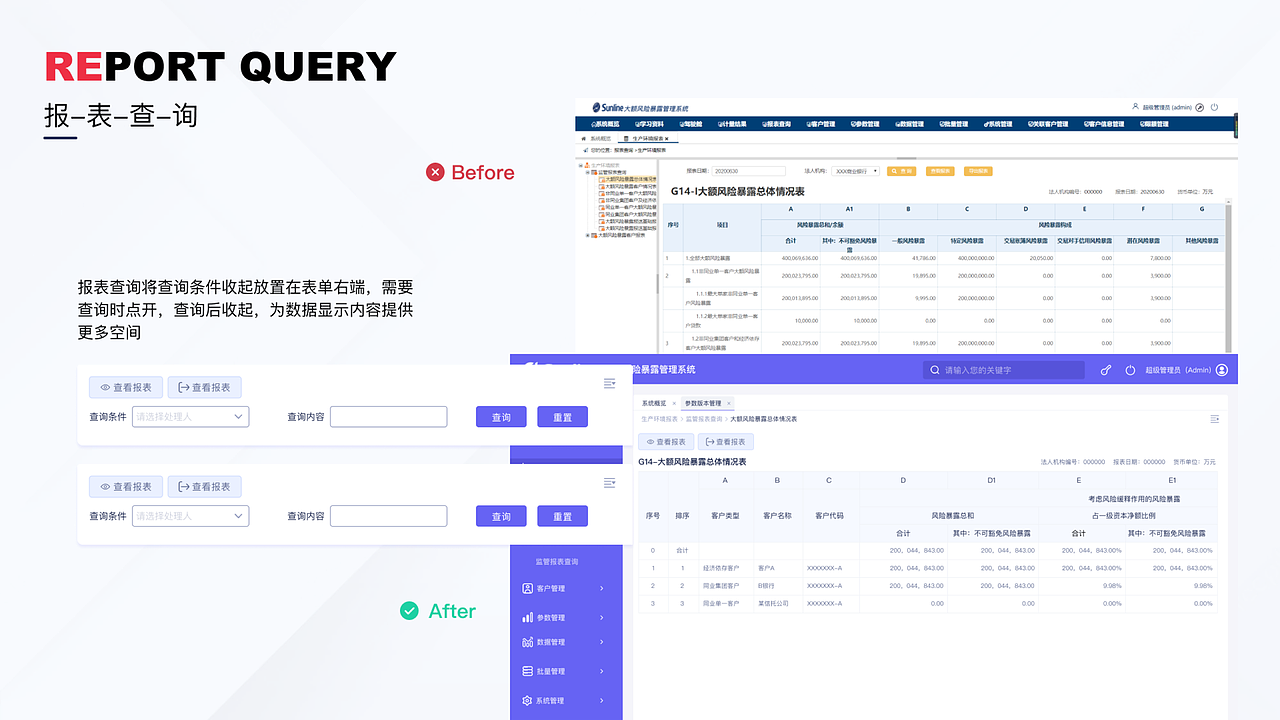This screenshot has height=720, width=1280.
Task: Open 报表查询 in Before navigation bar
Action: [776, 124]
